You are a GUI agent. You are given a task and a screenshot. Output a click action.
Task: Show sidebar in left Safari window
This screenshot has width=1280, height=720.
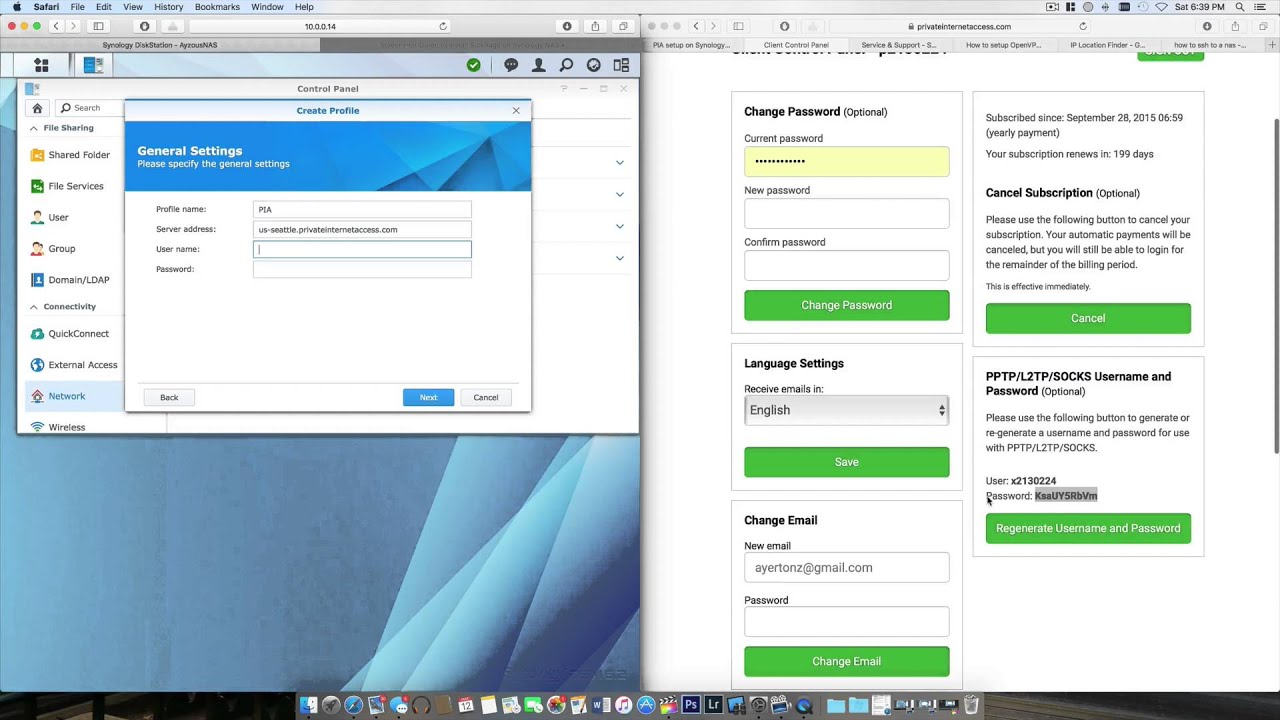(x=98, y=26)
